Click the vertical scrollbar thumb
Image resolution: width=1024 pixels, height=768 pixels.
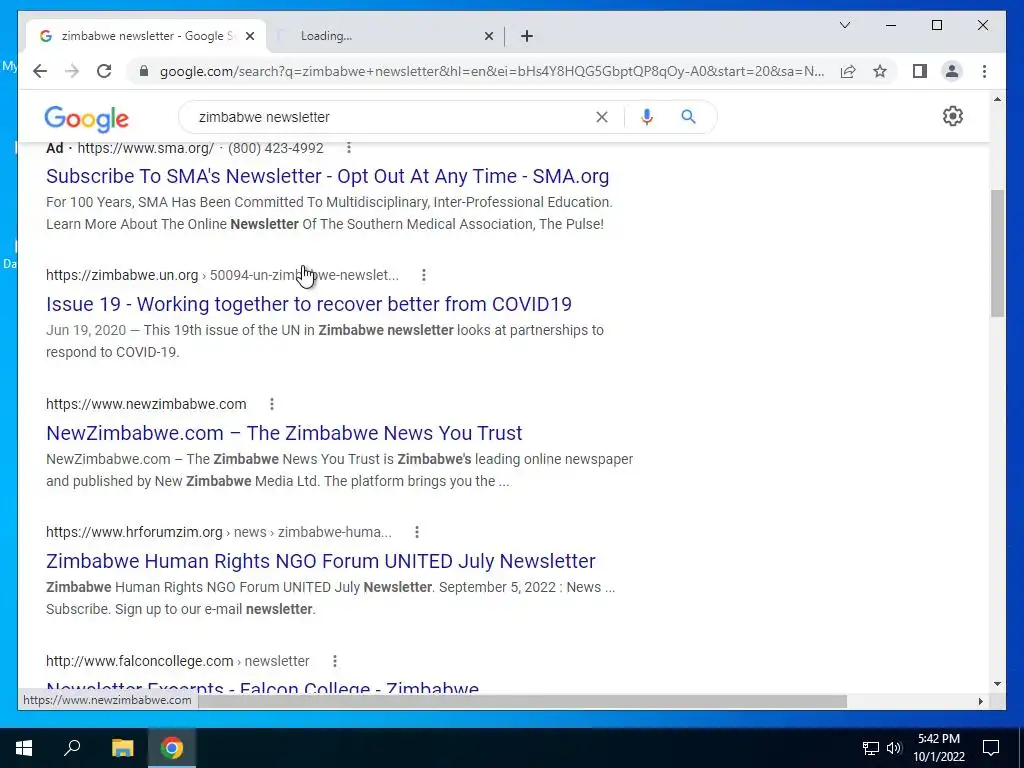tap(997, 253)
